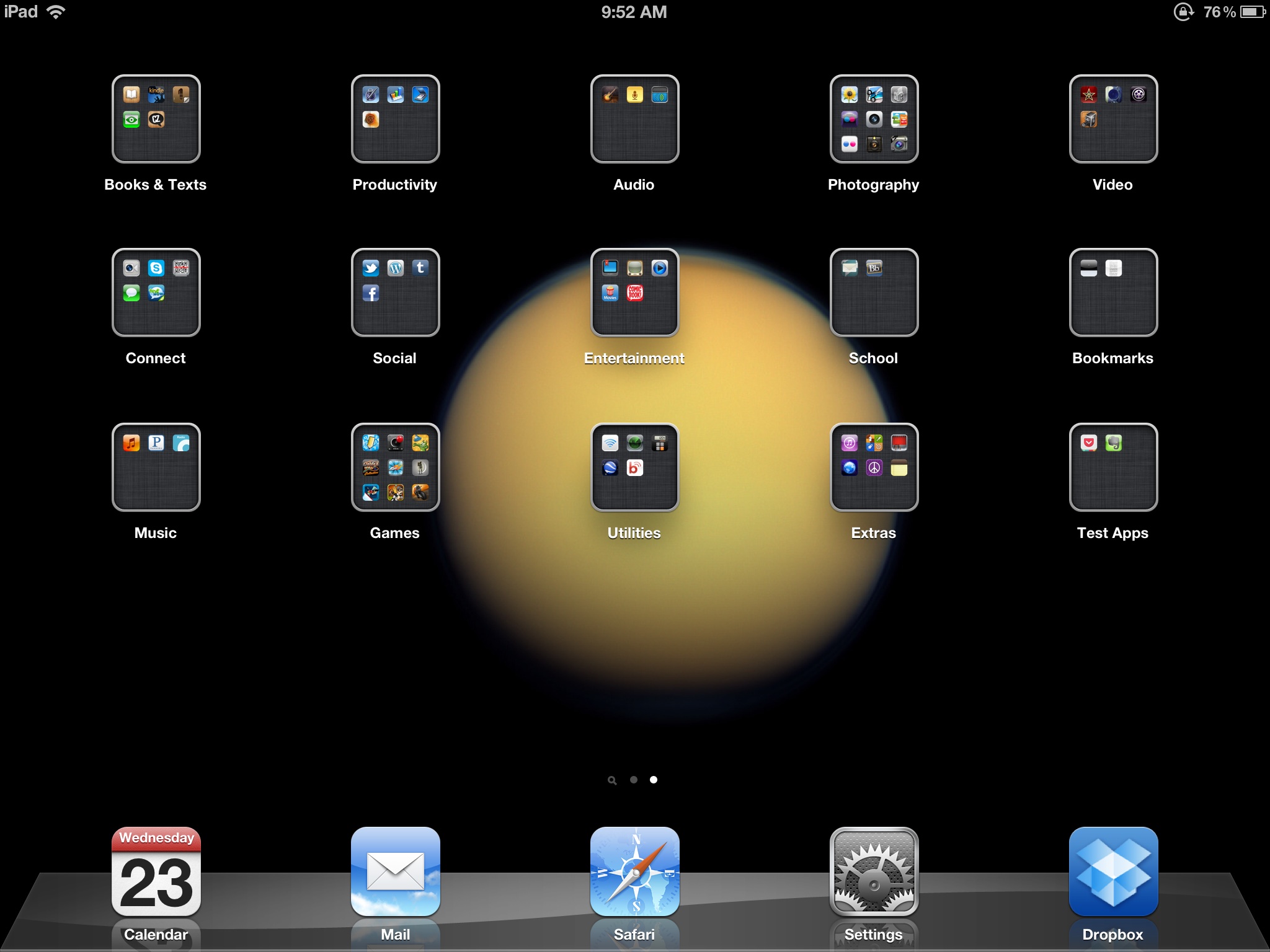
Task: Open the Social folder
Action: point(395,293)
